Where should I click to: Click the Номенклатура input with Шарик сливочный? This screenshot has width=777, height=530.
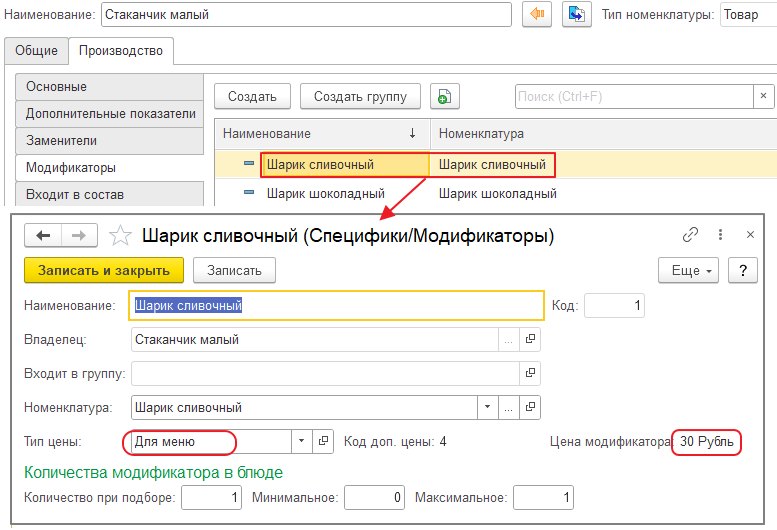(x=304, y=407)
